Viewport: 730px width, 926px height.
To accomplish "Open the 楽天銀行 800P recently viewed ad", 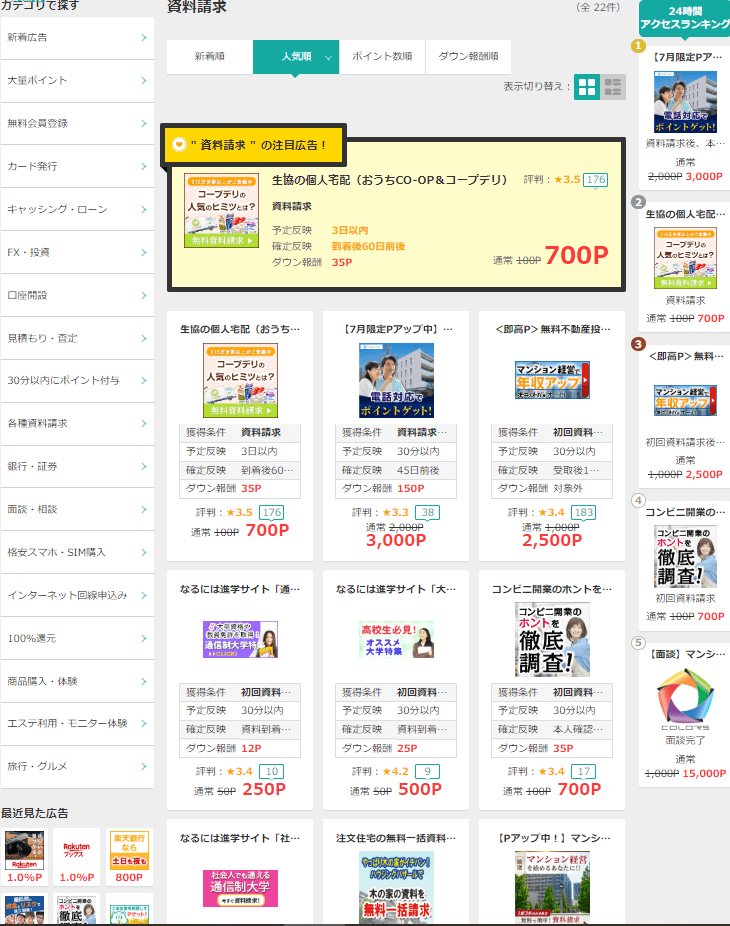I will (x=128, y=850).
